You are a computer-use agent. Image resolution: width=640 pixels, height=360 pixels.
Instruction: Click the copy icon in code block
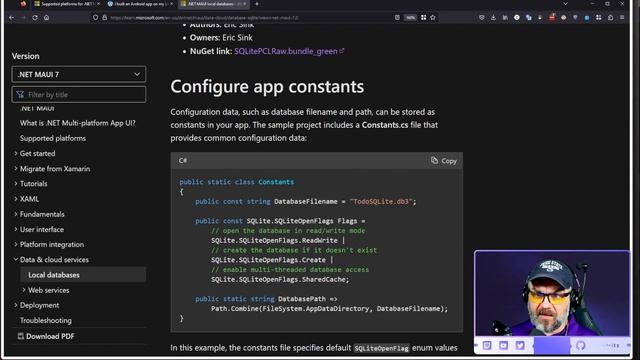(x=434, y=160)
